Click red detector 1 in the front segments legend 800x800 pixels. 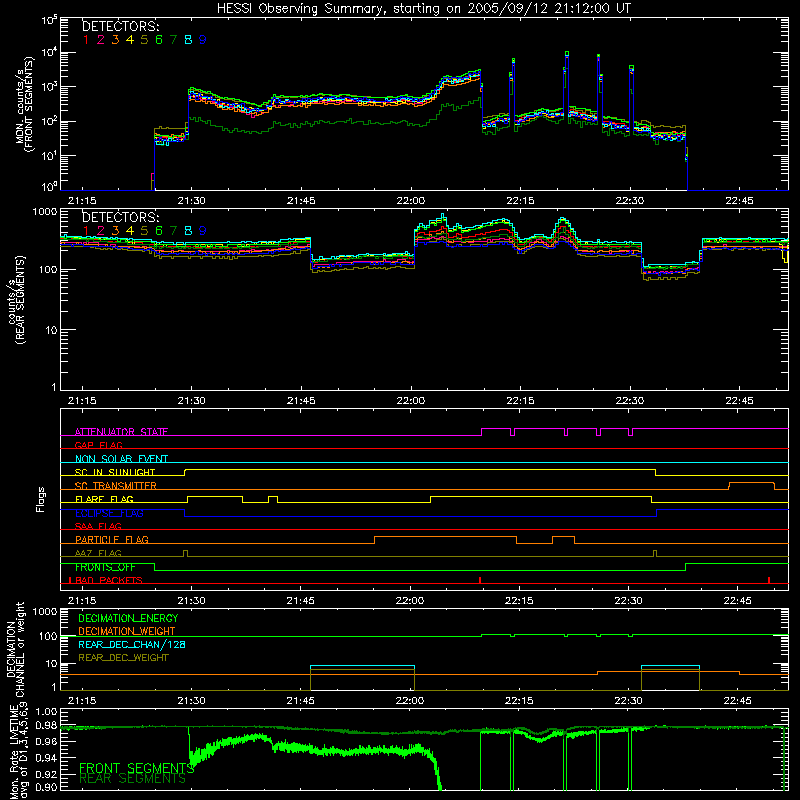(x=86, y=40)
